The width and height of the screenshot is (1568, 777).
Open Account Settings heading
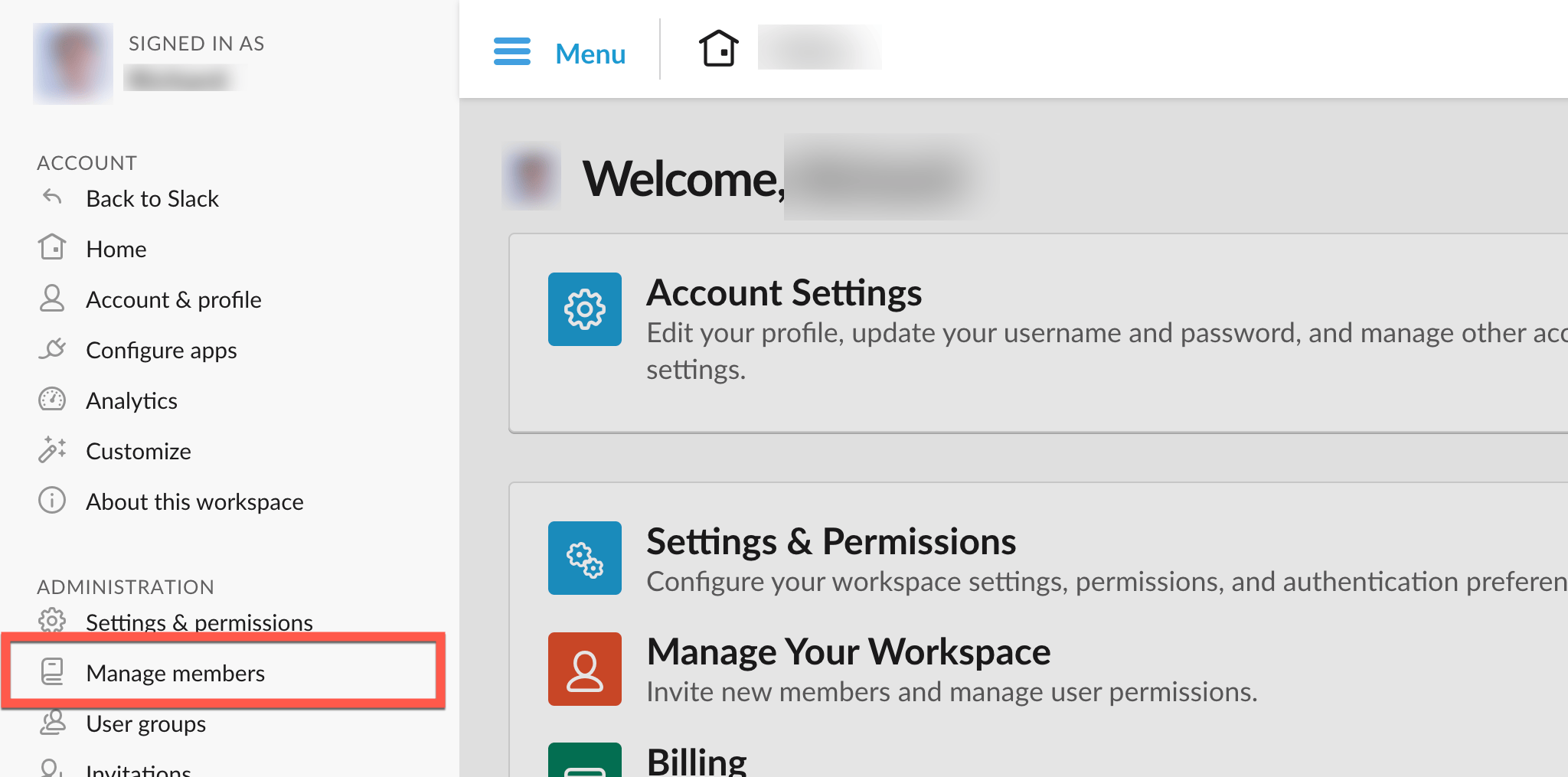[784, 292]
